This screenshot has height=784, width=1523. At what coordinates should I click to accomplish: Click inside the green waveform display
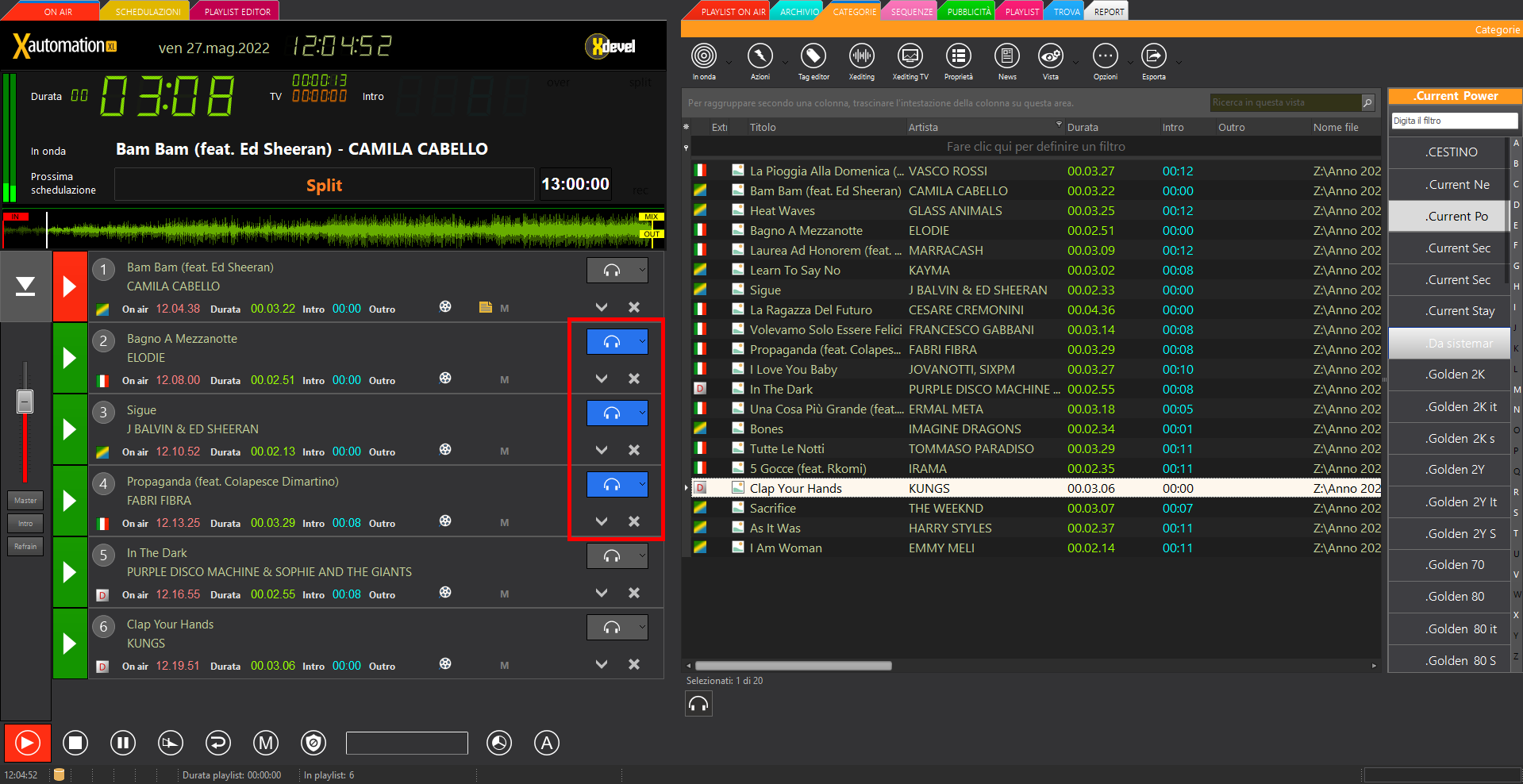tap(334, 229)
